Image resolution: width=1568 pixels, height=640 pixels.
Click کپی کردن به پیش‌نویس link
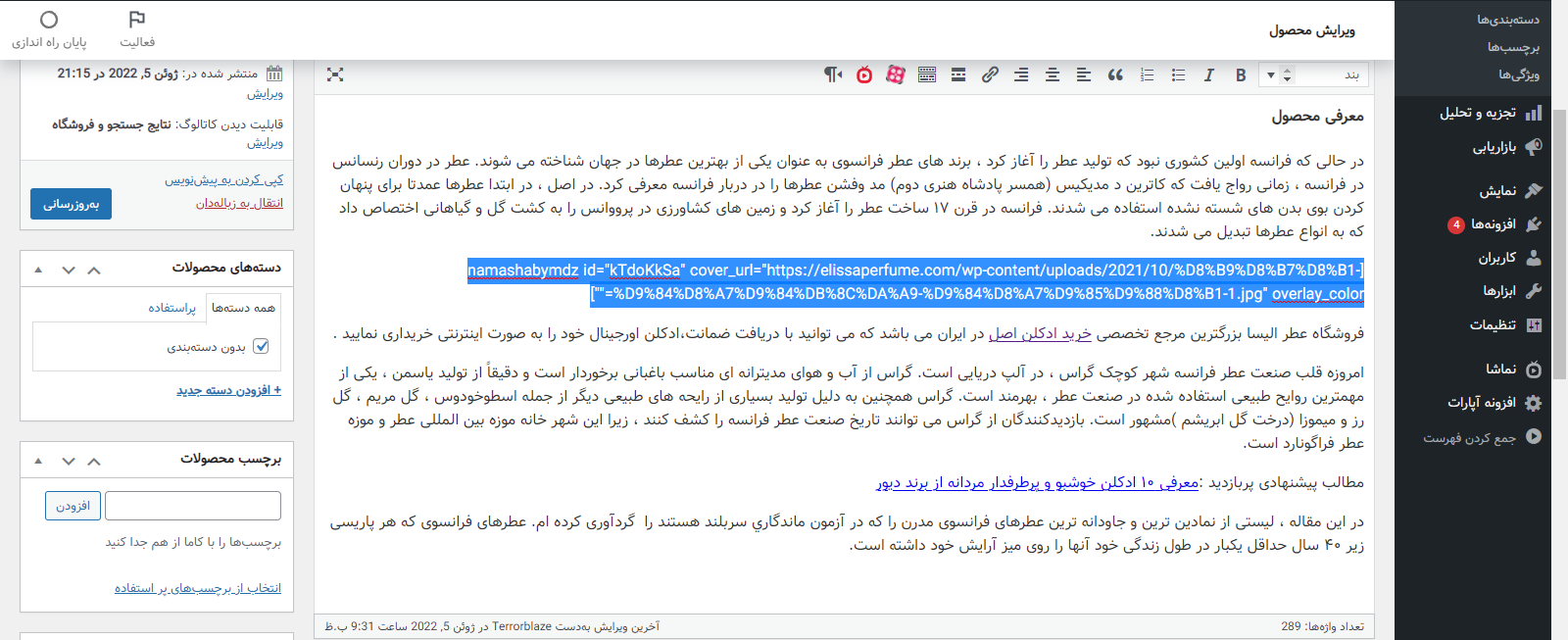click(223, 180)
